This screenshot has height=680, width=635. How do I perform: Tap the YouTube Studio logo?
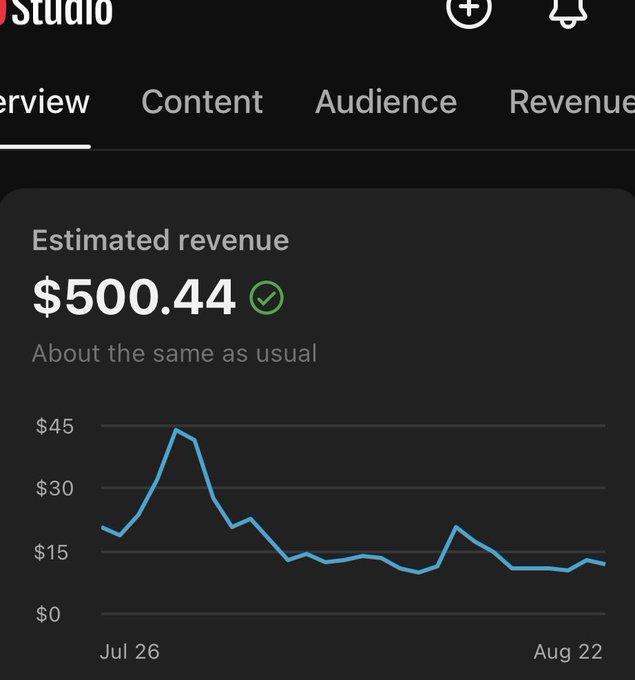coord(56,11)
